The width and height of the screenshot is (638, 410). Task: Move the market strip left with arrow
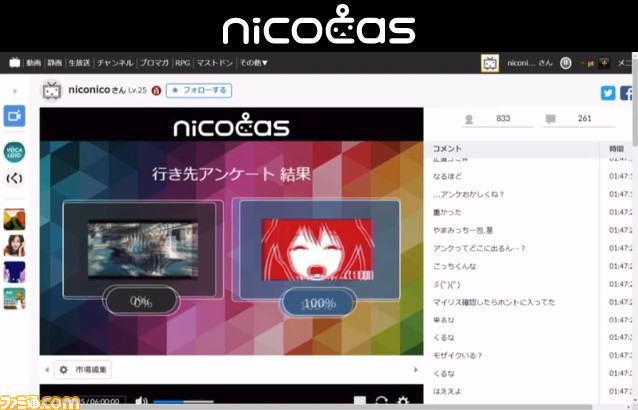click(47, 370)
